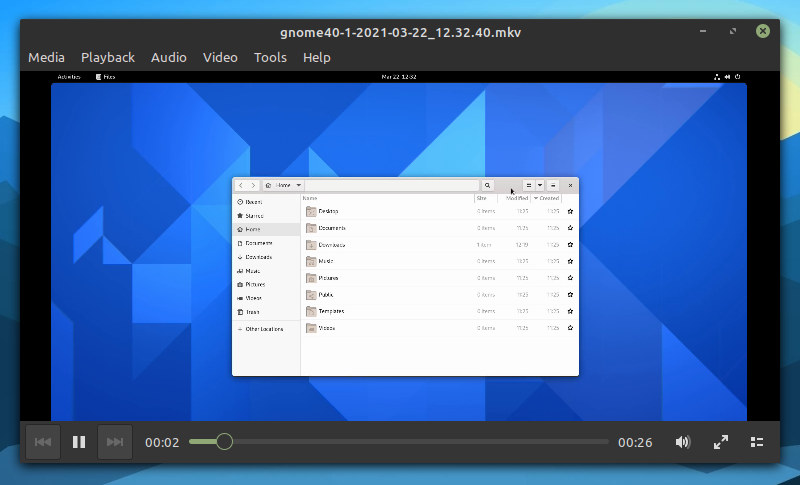This screenshot has width=800, height=485.
Task: Click the Name column header in recorded Files
Action: point(388,198)
